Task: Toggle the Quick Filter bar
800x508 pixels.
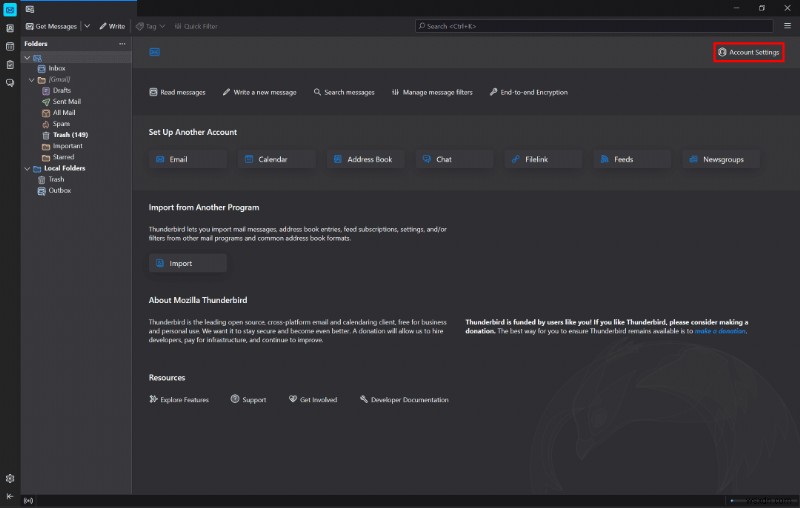Action: (196, 26)
